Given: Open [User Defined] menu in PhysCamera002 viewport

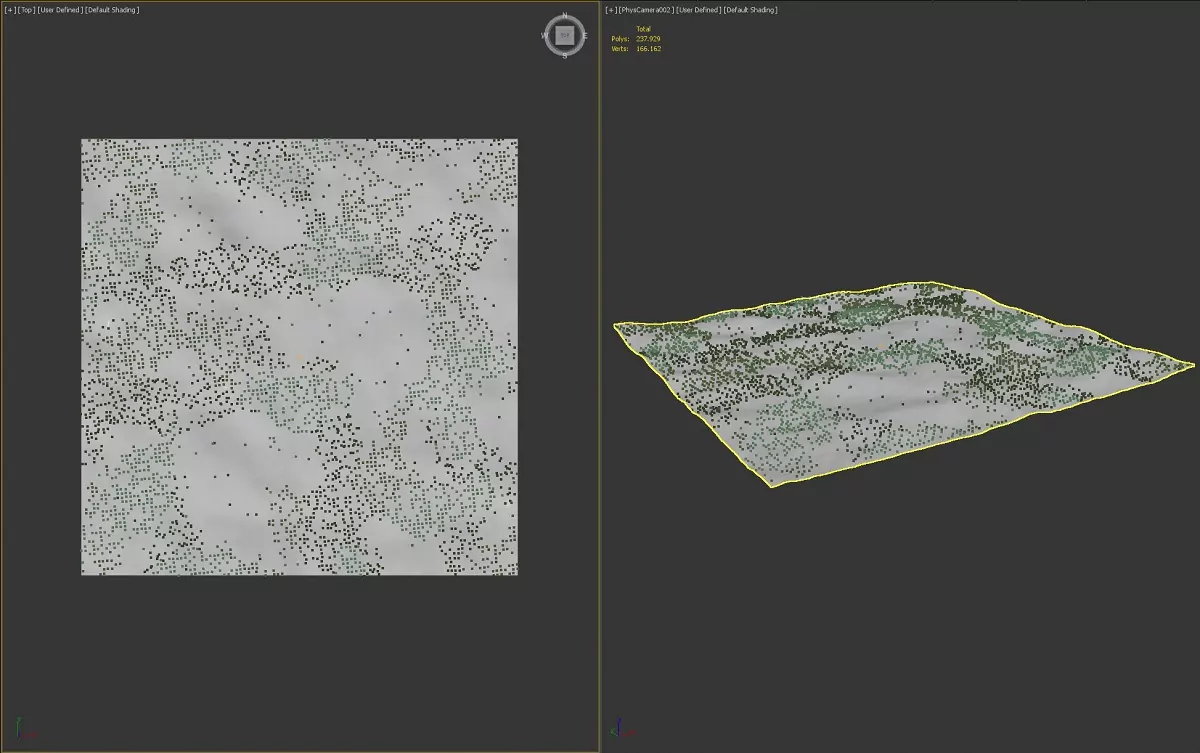Looking at the screenshot, I should (697, 10).
